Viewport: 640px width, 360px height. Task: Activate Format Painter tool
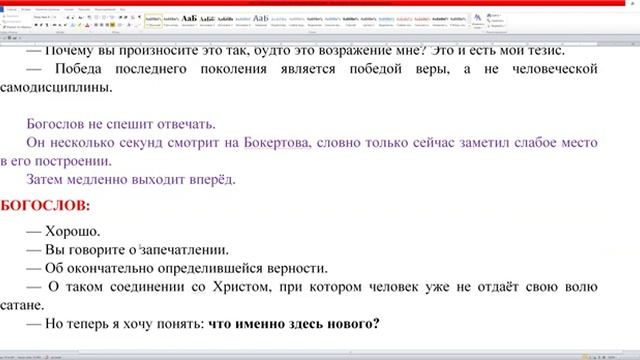tap(17, 27)
